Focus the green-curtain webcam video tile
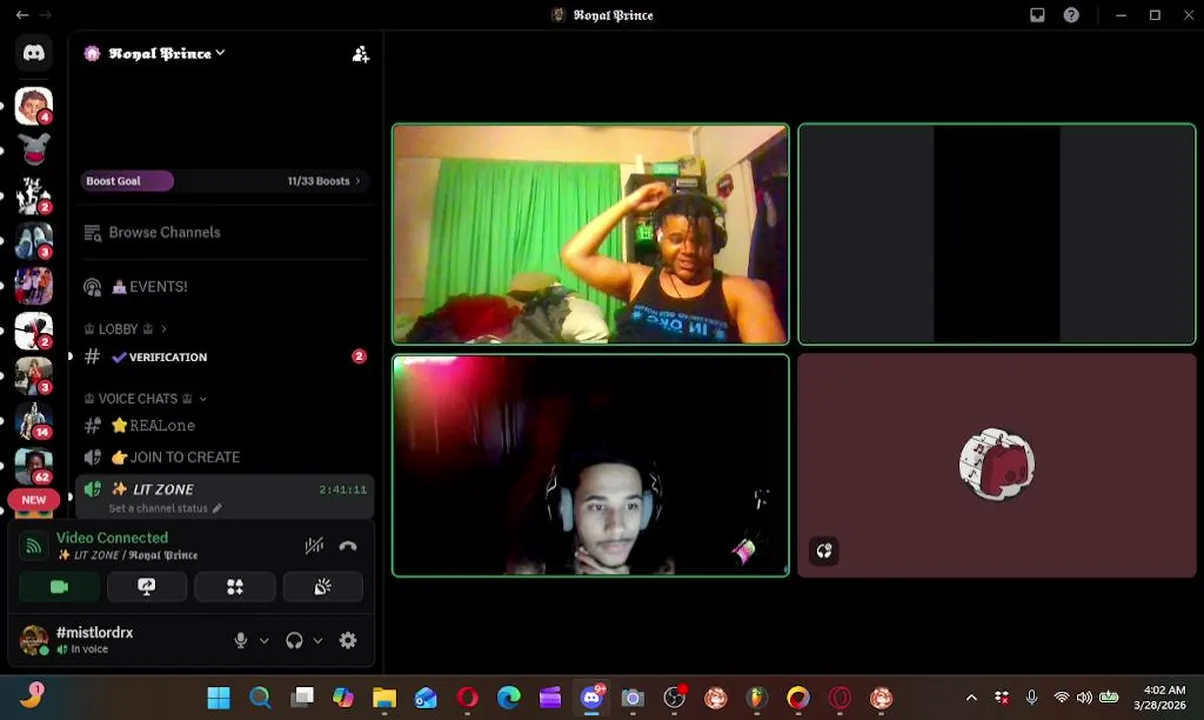Image resolution: width=1204 pixels, height=720 pixels. coord(590,234)
